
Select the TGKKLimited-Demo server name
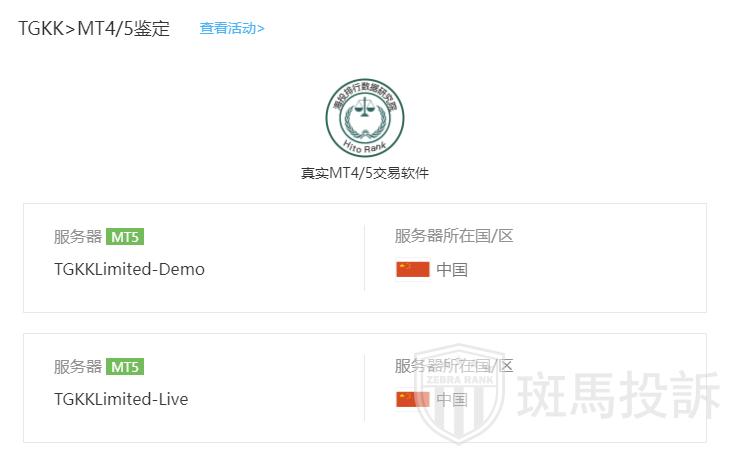pos(129,269)
